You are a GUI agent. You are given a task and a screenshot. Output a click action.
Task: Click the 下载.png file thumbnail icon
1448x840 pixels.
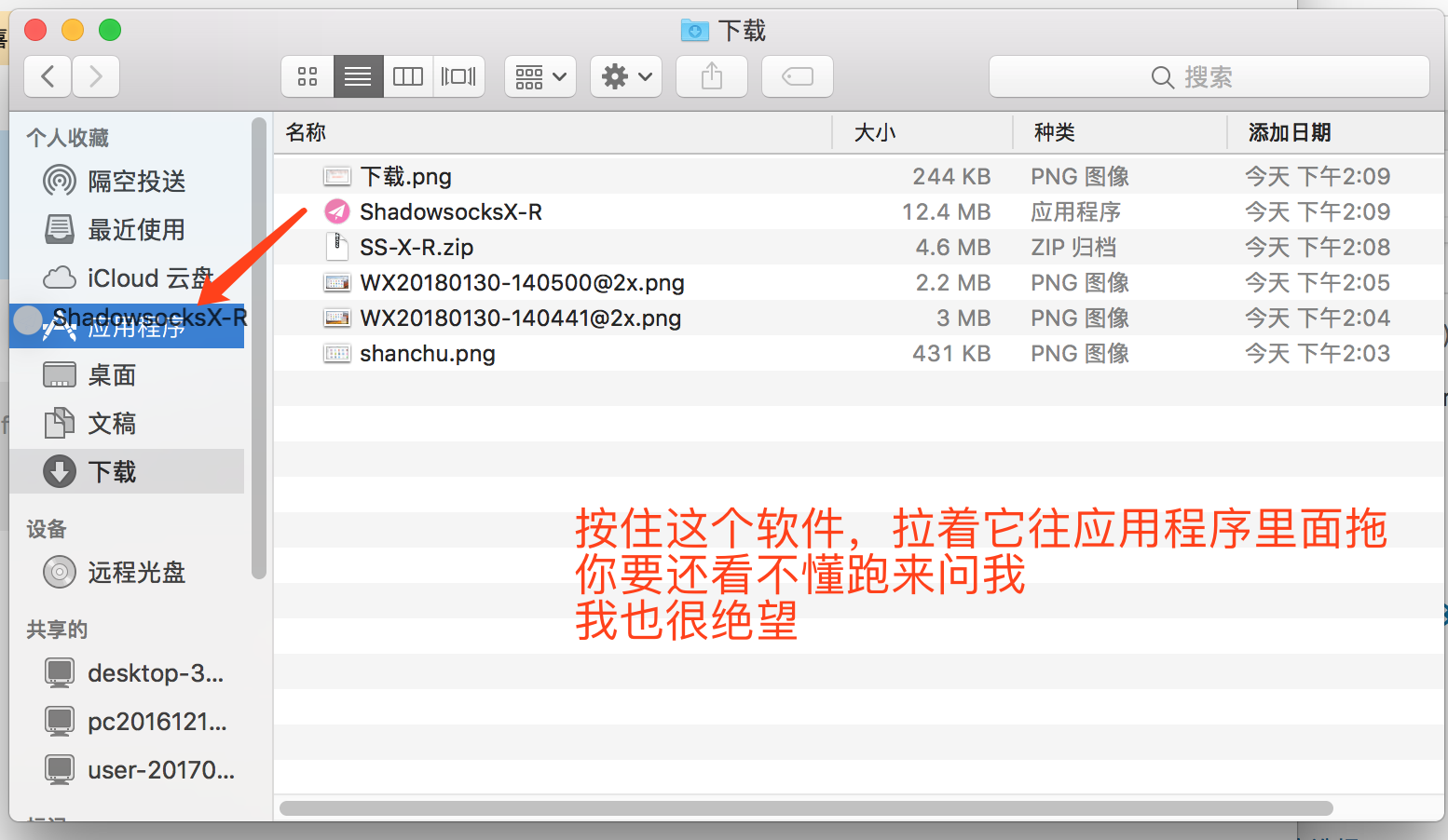tap(336, 176)
